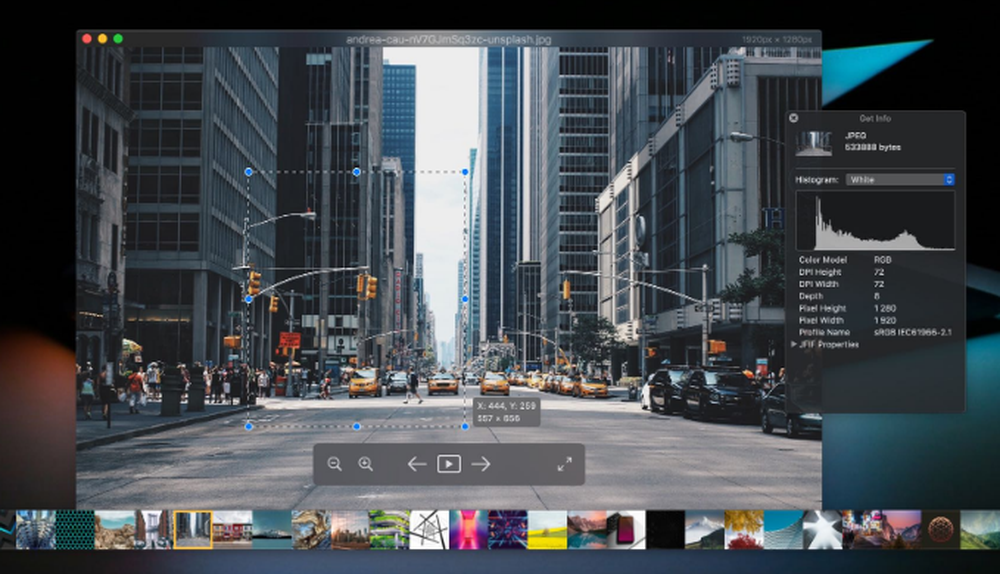Image resolution: width=1000 pixels, height=574 pixels.
Task: Click the 533888 bytes file size text
Action: (x=872, y=147)
